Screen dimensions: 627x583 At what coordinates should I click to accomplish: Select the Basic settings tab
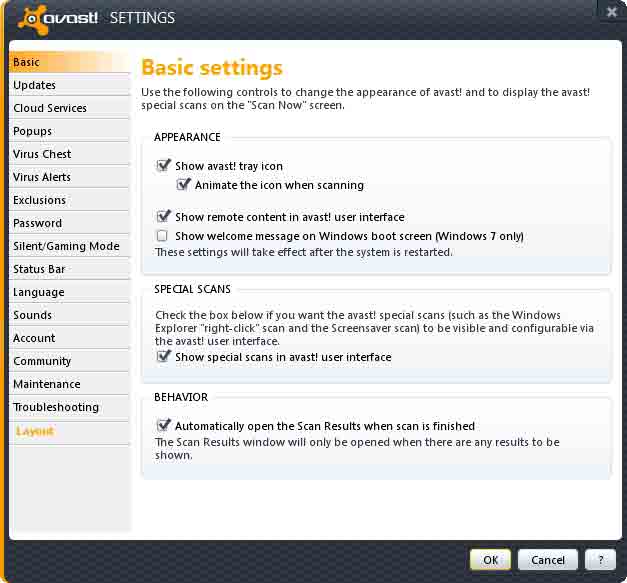[x=69, y=62]
